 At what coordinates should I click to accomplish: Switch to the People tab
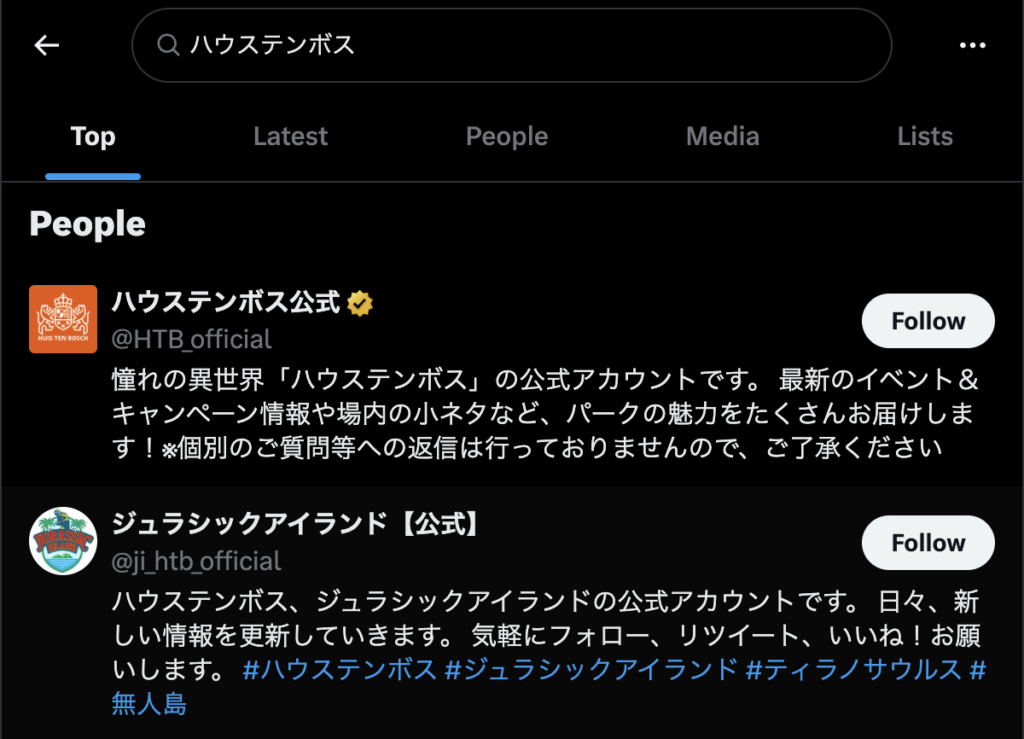pos(507,136)
